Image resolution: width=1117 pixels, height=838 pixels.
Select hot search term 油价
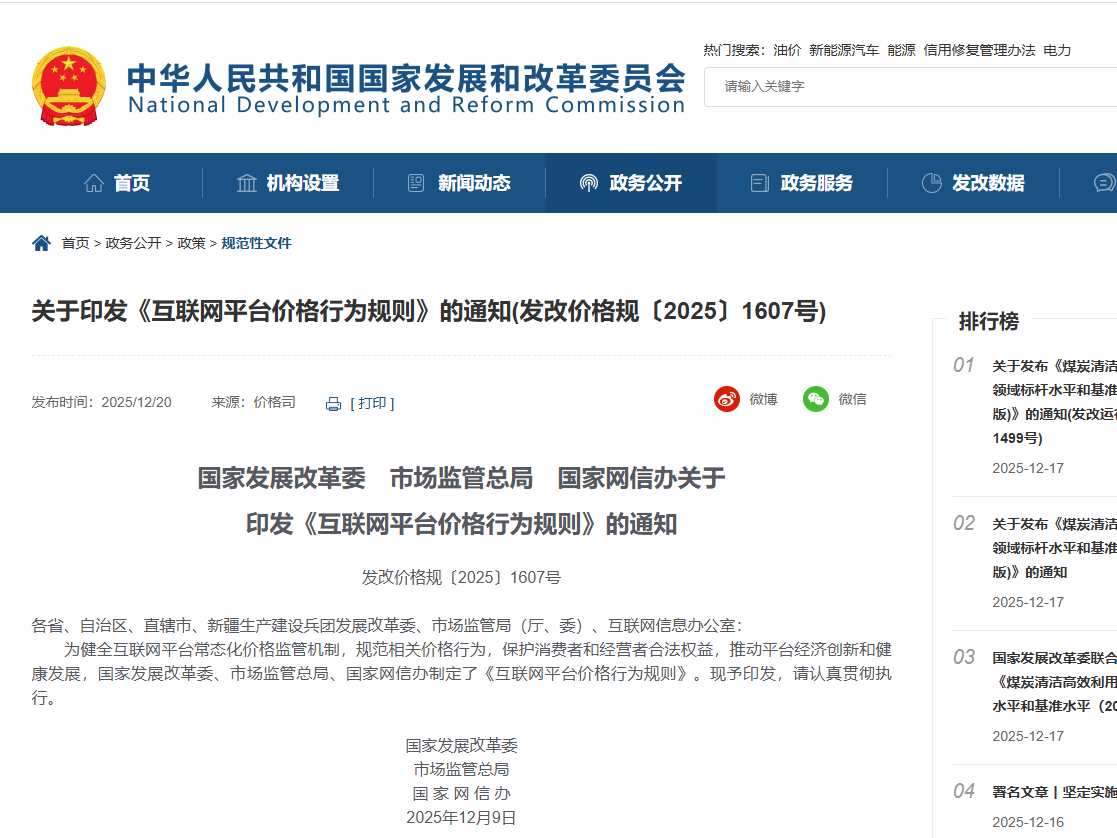point(787,50)
